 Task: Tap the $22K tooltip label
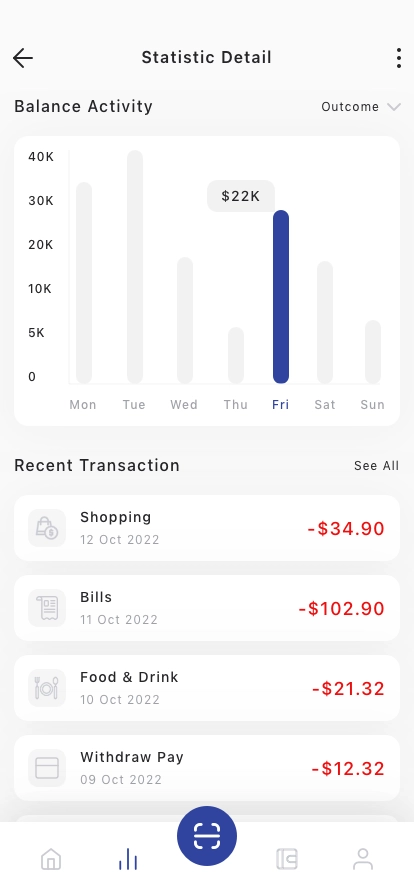[241, 196]
